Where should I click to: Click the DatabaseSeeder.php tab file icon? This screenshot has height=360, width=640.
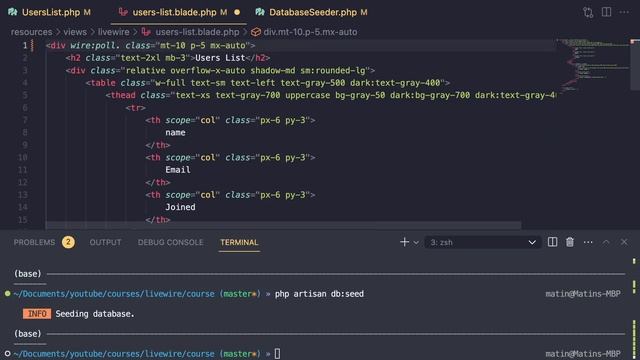click(260, 12)
